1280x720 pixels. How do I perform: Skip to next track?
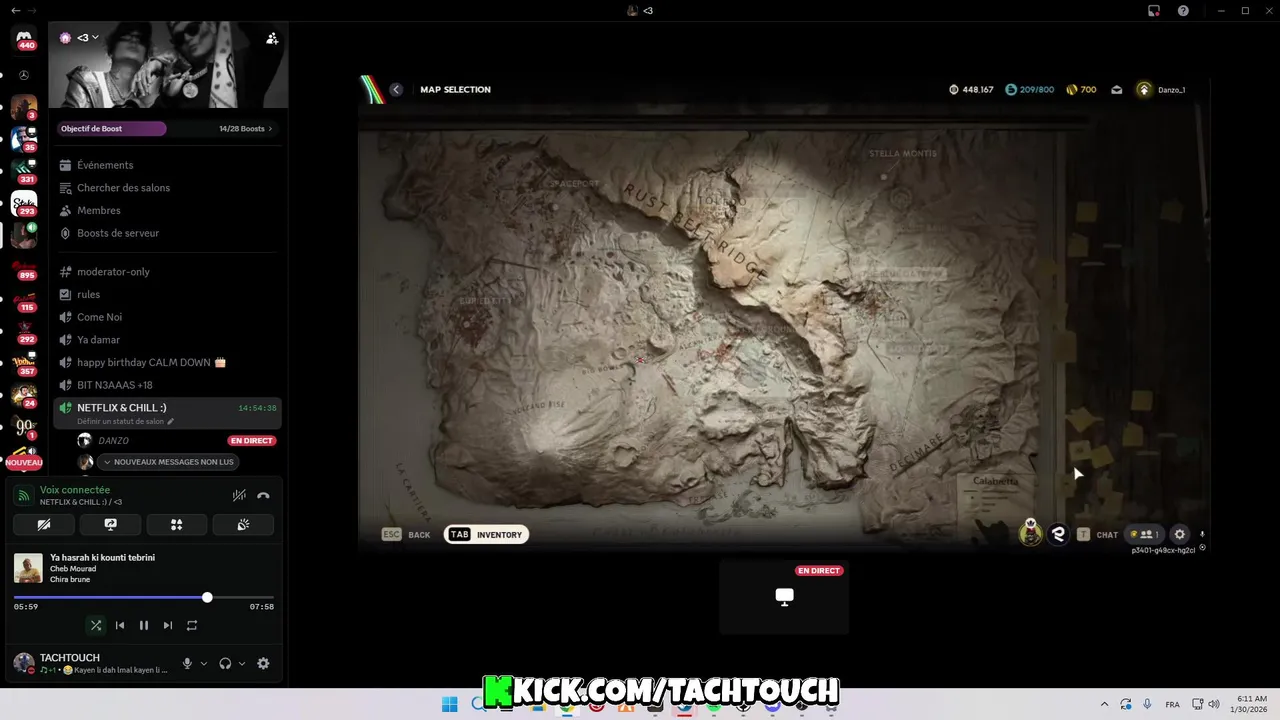[168, 625]
